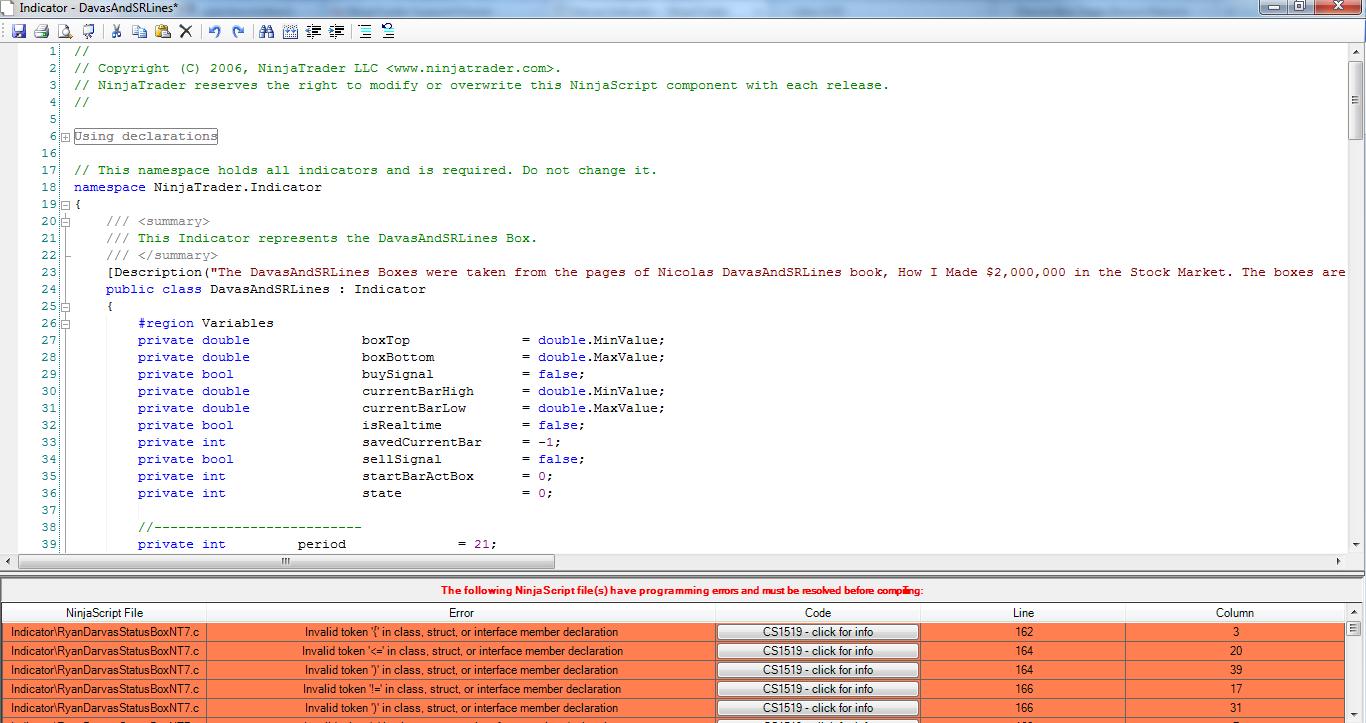Screen dimensions: 1366x723
Task: Undo the last edit
Action: pyautogui.click(x=214, y=31)
